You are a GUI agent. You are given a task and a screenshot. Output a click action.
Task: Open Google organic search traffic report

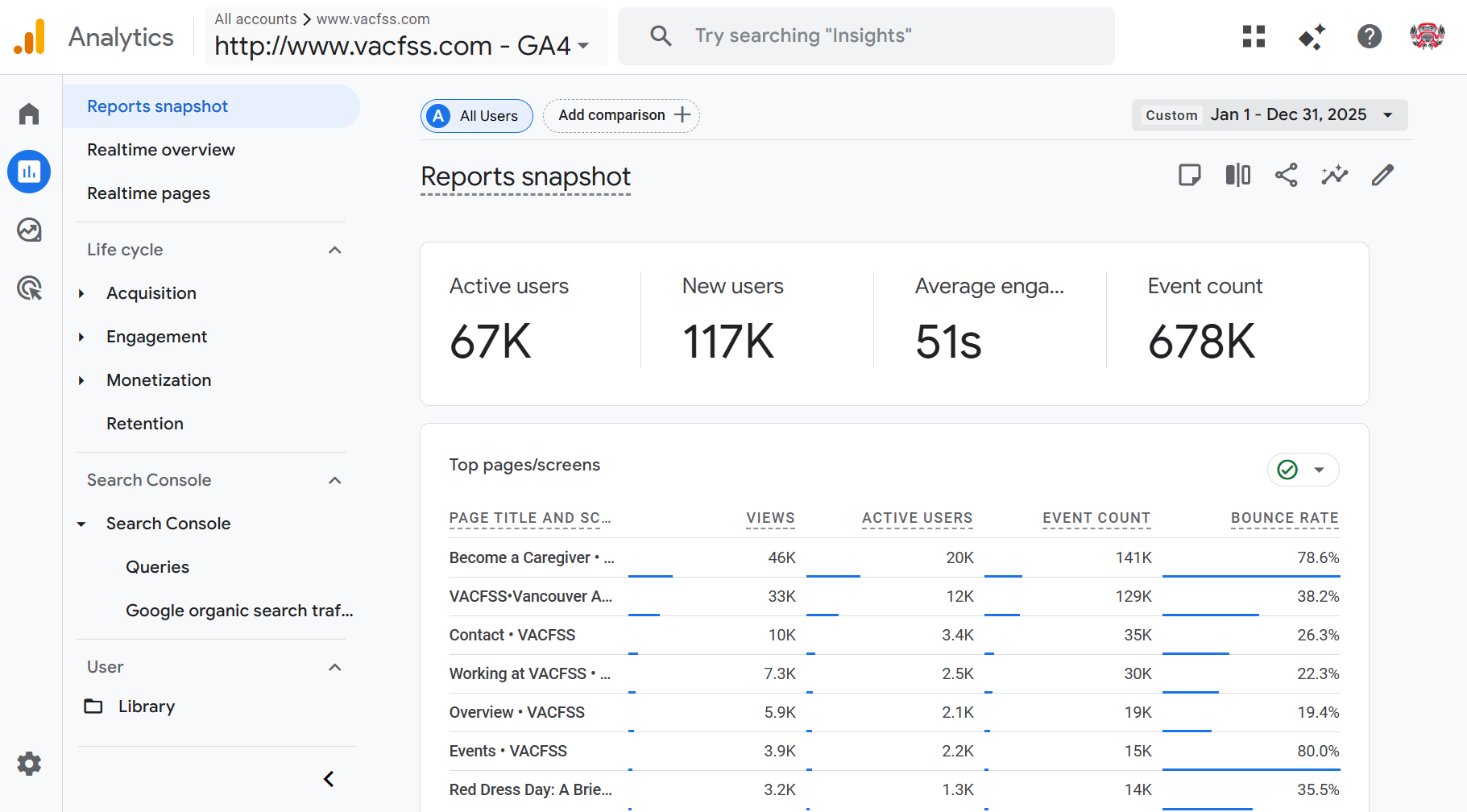[239, 611]
